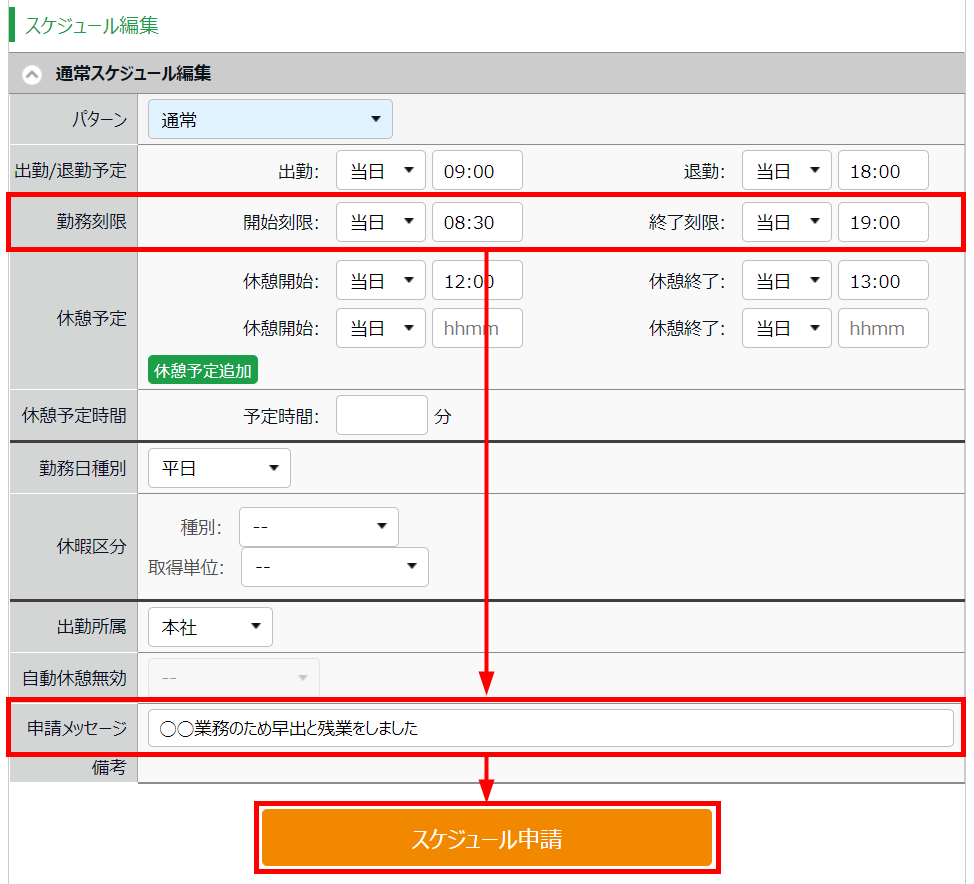Click the 申請メッセージ text field
The width and height of the screenshot is (974, 884).
550,728
